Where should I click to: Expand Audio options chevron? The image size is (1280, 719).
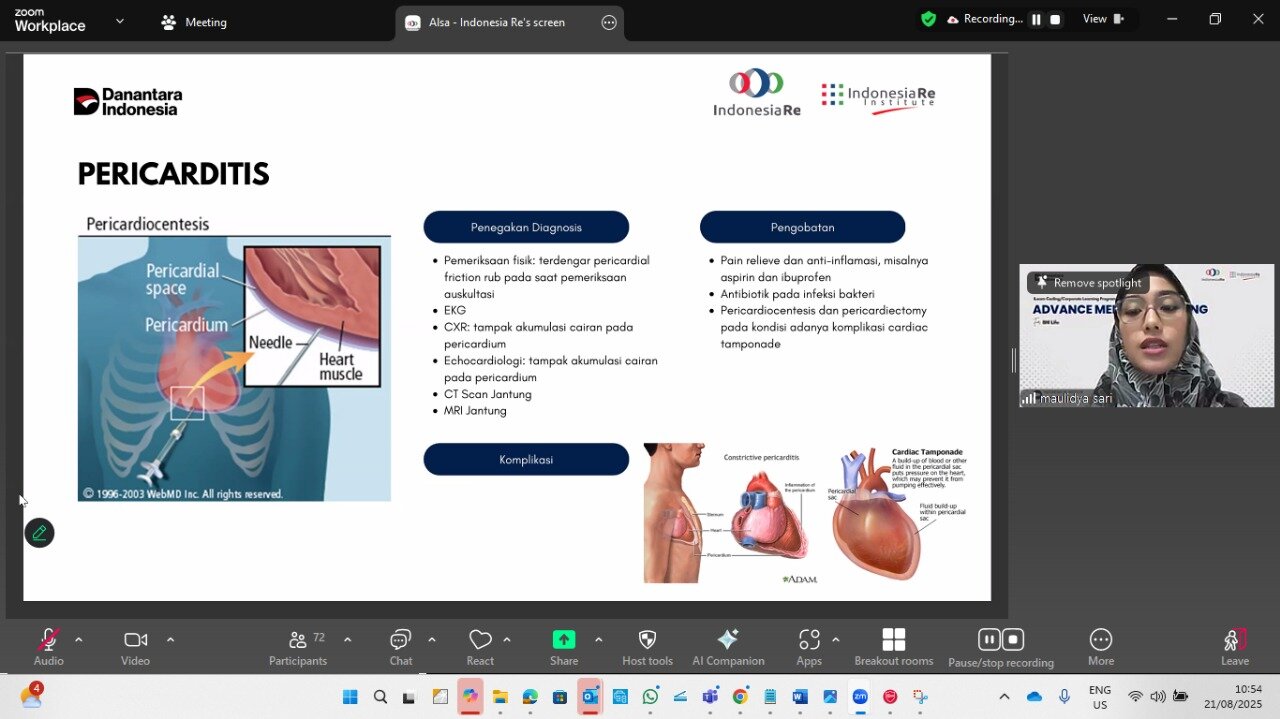click(x=79, y=640)
